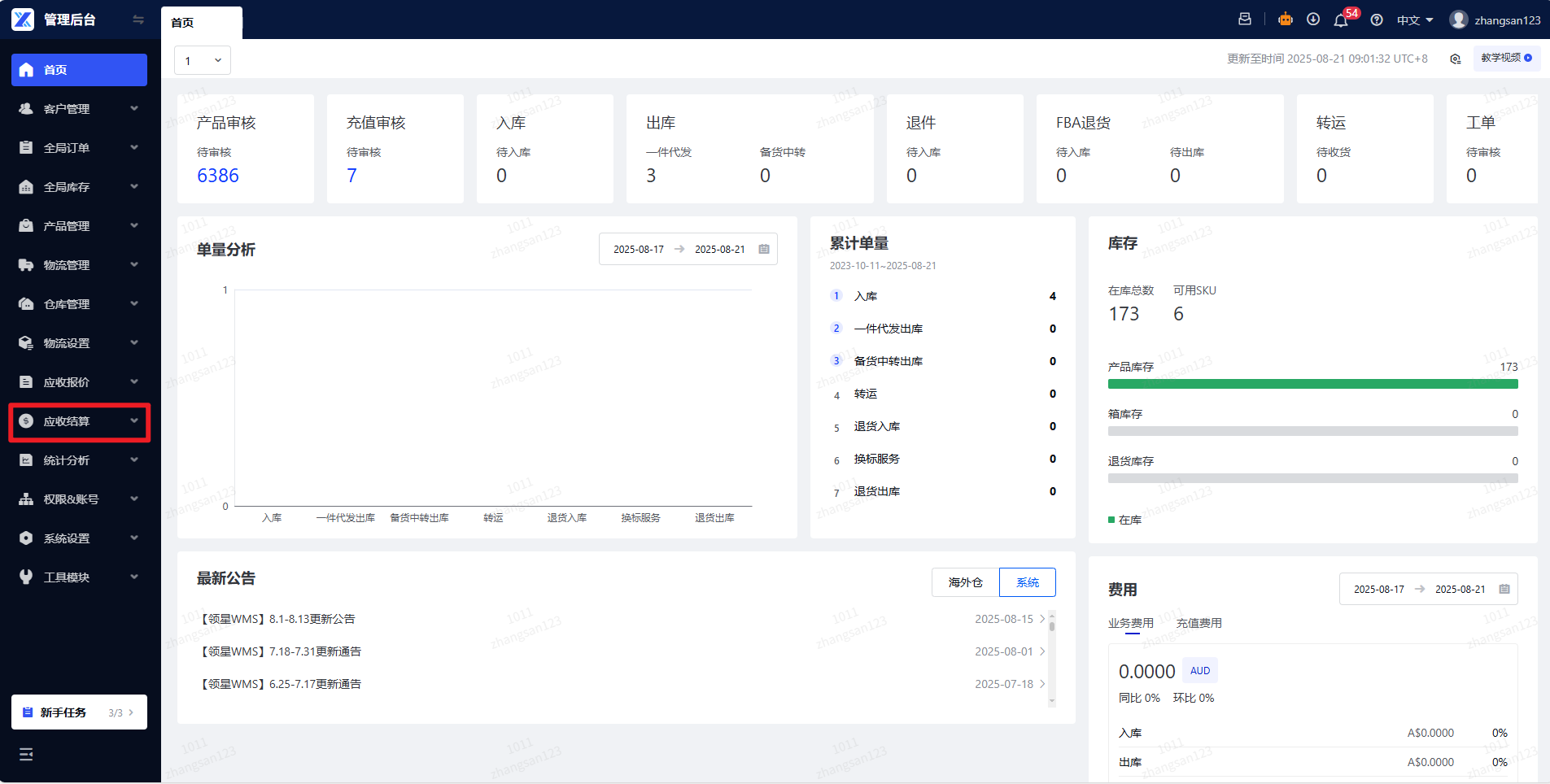Viewport: 1550px width, 784px height.
Task: Select 系统 announcements filter
Action: (1027, 582)
